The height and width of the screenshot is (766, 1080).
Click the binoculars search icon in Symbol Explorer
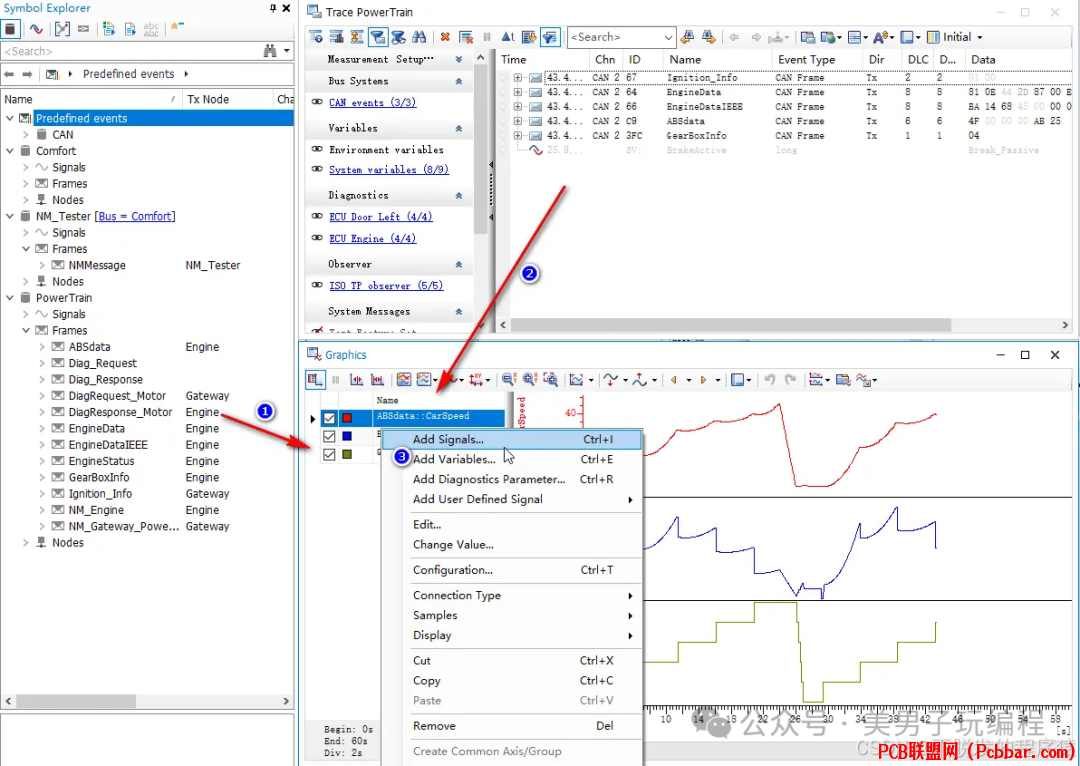(270, 51)
